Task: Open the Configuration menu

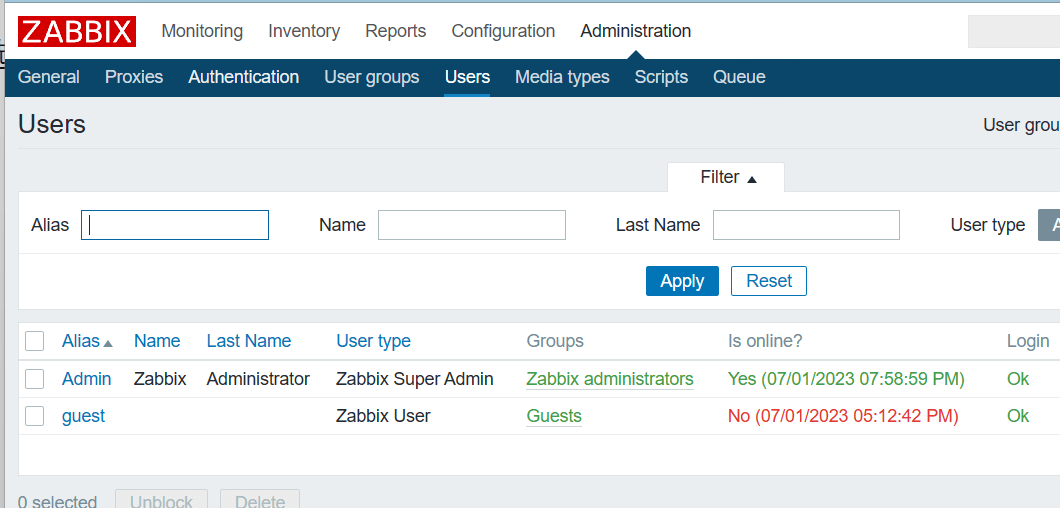Action: (503, 31)
